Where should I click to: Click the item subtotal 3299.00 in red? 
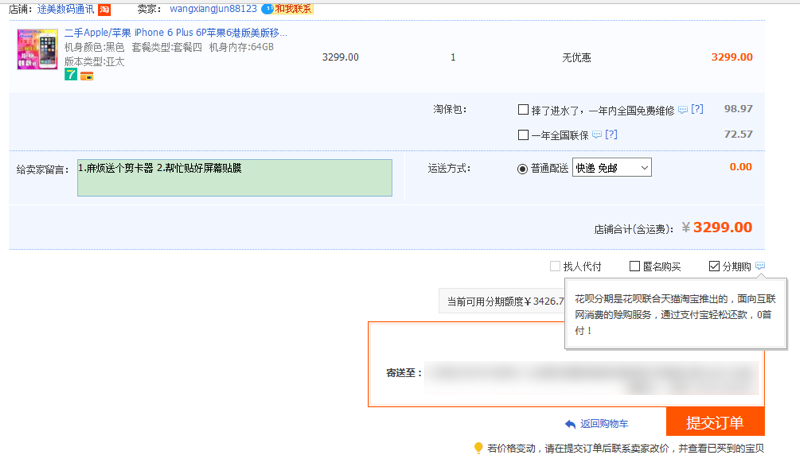[x=732, y=57]
